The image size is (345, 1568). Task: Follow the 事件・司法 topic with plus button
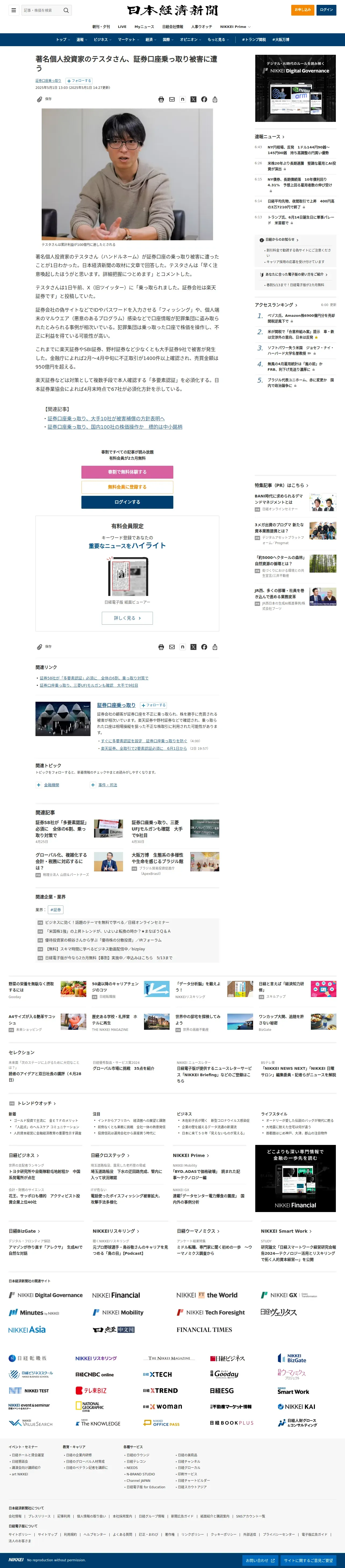click(93, 785)
